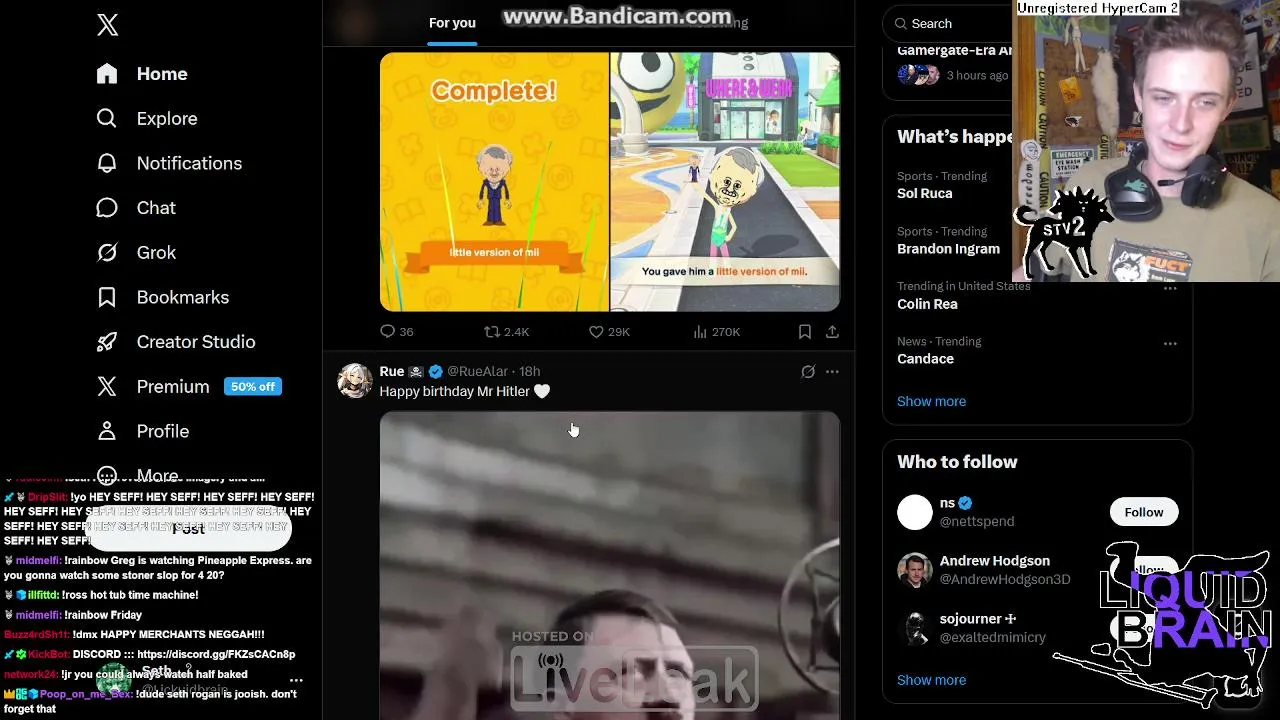This screenshot has height=720, width=1280.
Task: Click Grok explain icon on Rue's post
Action: (x=808, y=371)
